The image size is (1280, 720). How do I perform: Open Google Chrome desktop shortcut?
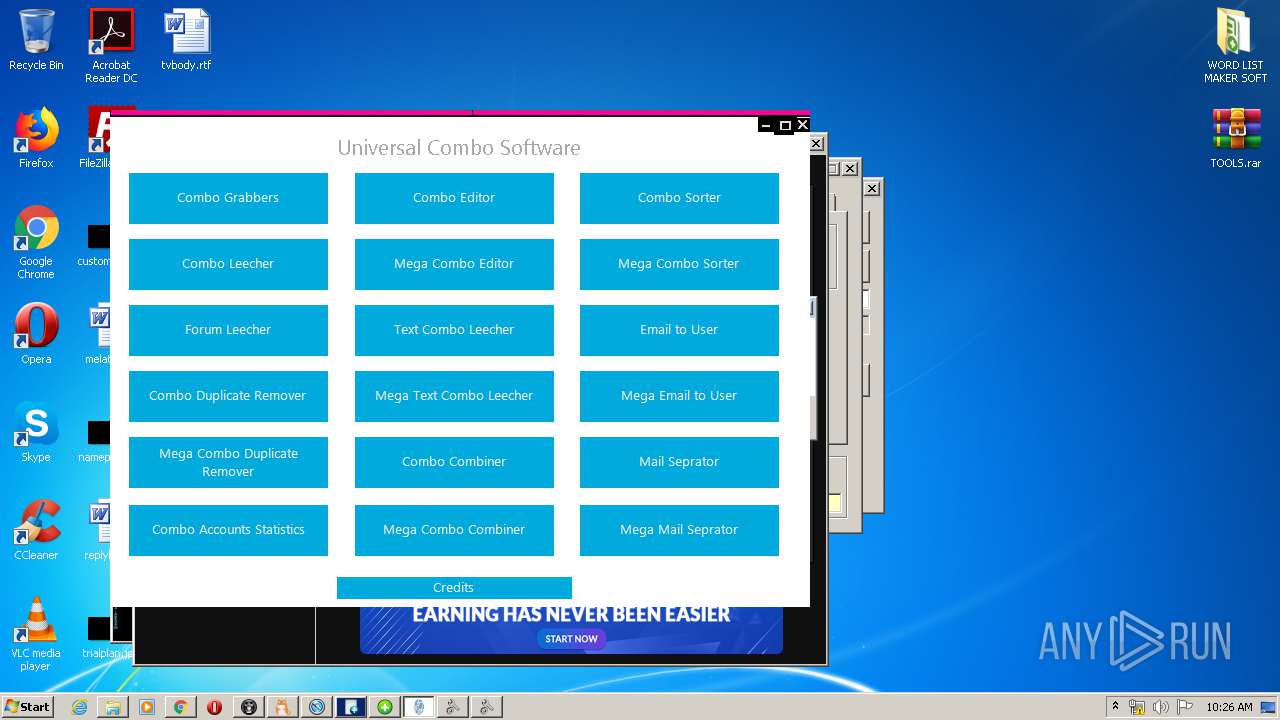[x=36, y=242]
